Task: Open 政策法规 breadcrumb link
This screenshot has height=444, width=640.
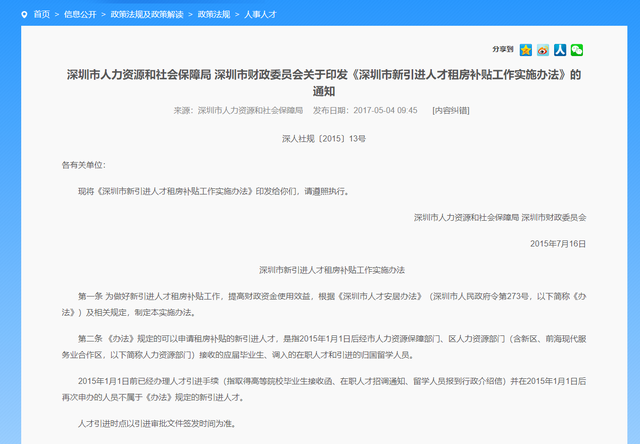Action: (x=214, y=14)
